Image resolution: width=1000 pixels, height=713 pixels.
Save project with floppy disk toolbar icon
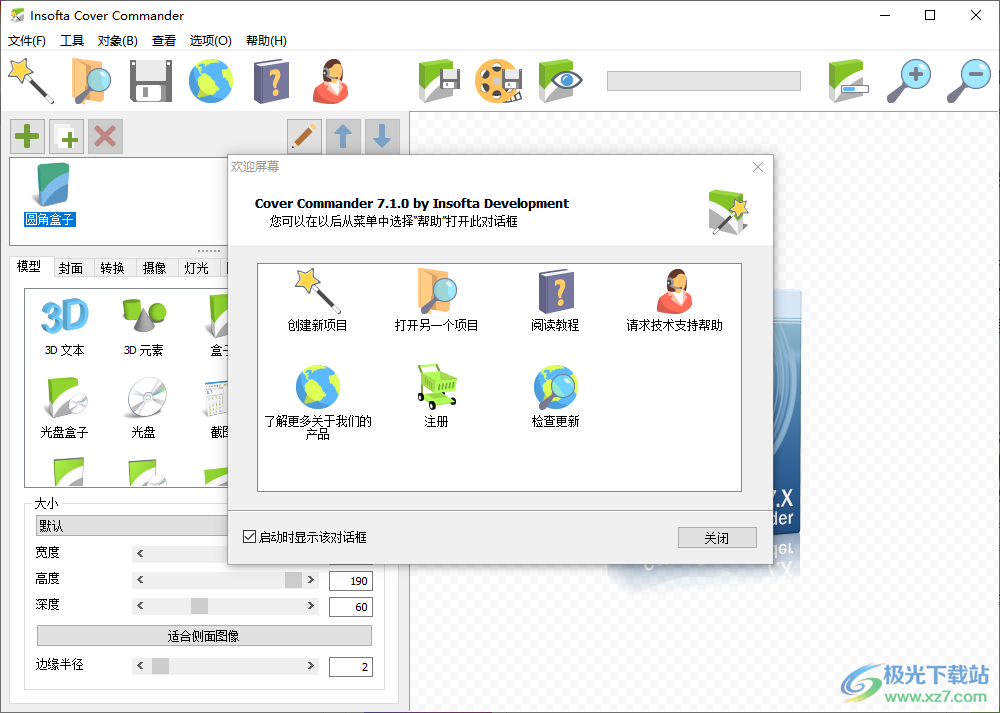point(151,81)
